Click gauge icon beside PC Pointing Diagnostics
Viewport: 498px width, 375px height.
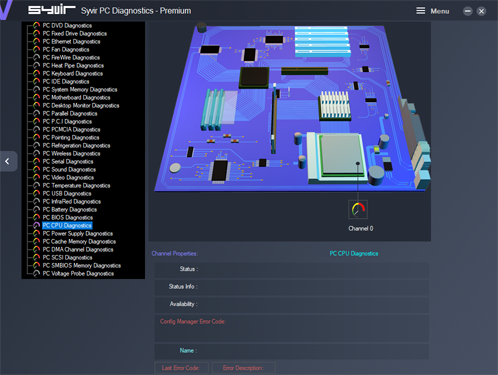click(x=36, y=137)
